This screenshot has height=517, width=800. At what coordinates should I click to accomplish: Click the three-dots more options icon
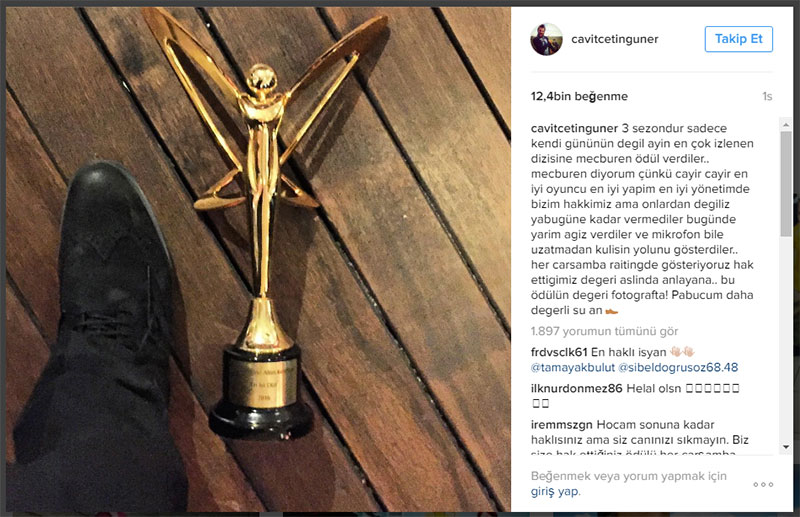click(x=763, y=484)
